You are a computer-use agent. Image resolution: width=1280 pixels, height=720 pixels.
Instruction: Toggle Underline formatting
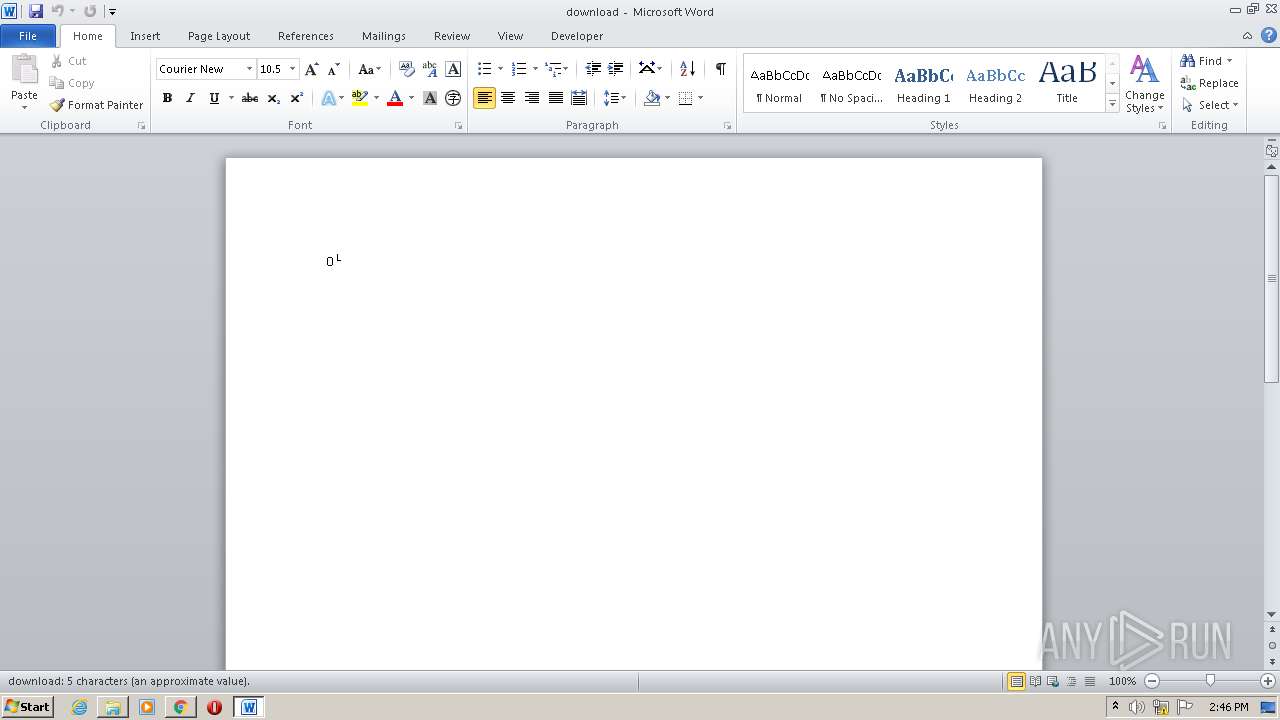coord(214,98)
